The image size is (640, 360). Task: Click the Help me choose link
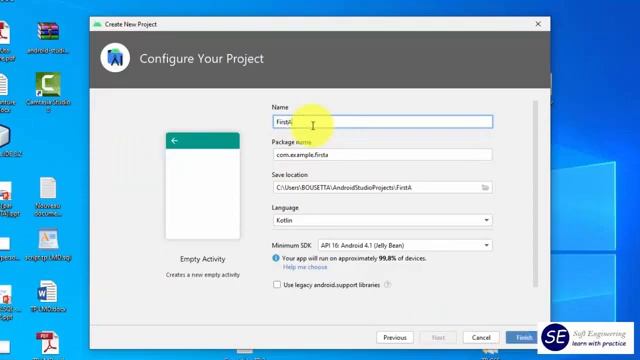tap(305, 267)
